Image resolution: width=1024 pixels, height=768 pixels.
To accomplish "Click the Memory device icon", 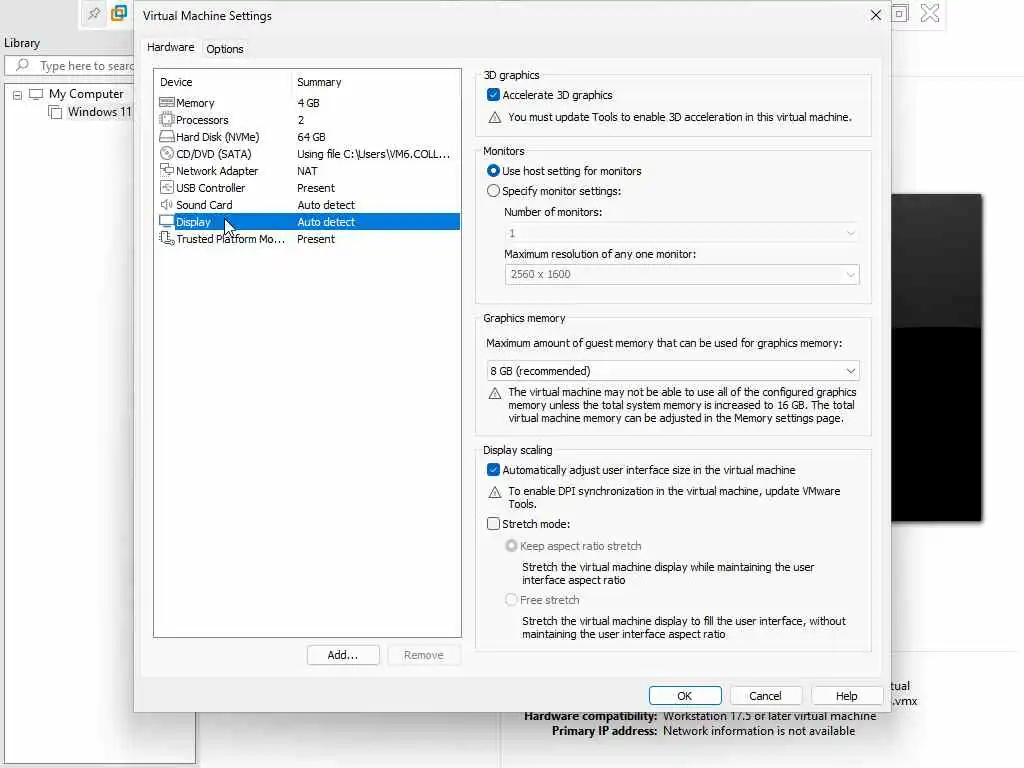I will 167,103.
